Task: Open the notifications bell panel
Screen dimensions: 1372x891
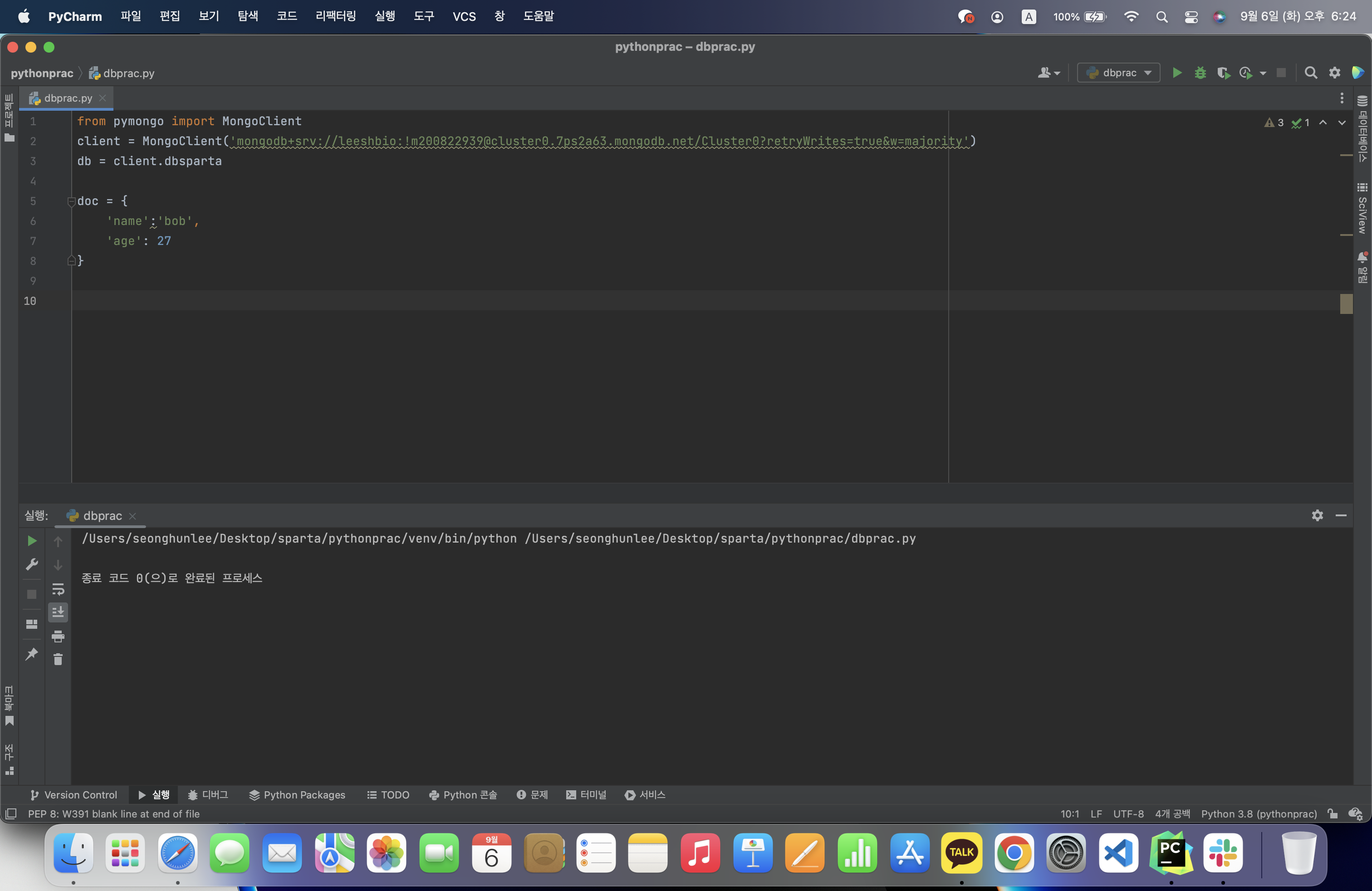Action: coord(1362,267)
